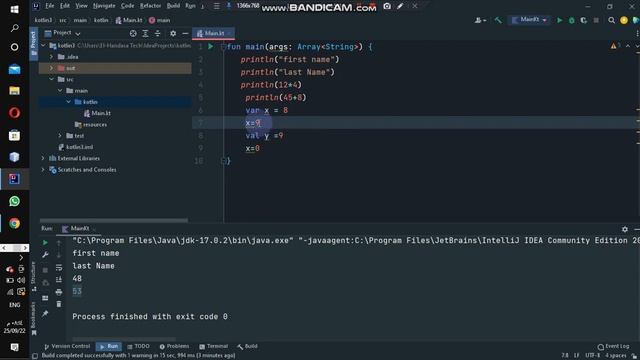This screenshot has height=360, width=640.
Task: Expand the test folder
Action: pos(60,136)
